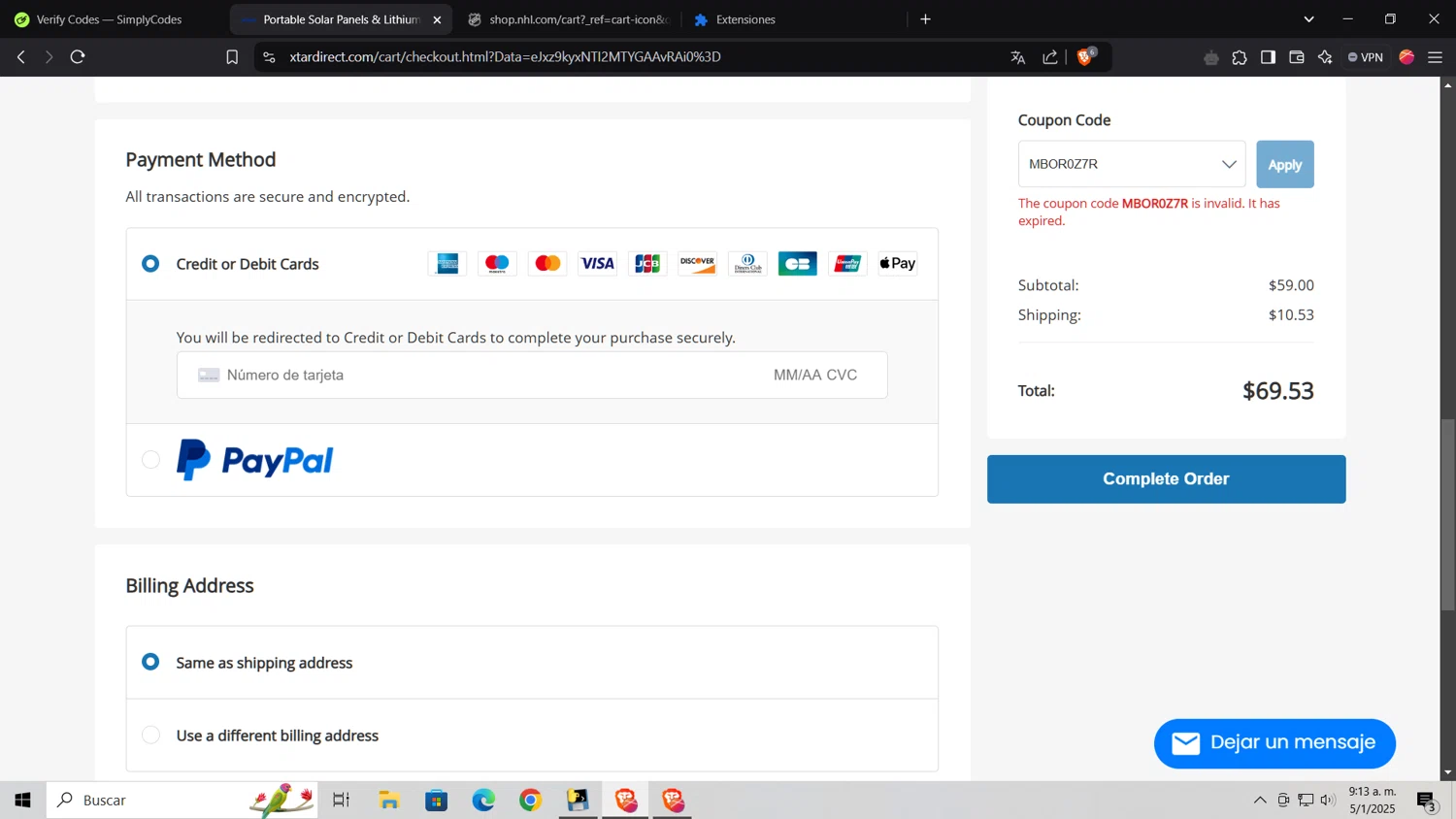Open File Explorer from taskbar
The height and width of the screenshot is (819, 1456).
[x=389, y=800]
